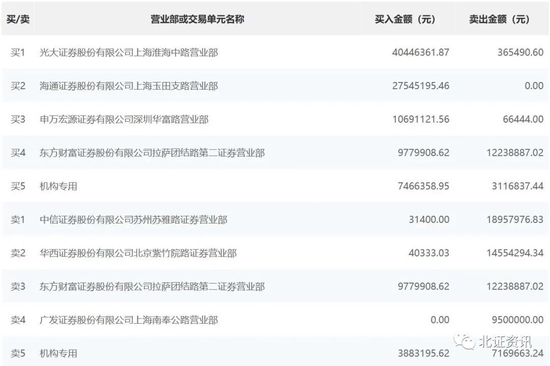Select the 卖2 row label

pyautogui.click(x=18, y=253)
